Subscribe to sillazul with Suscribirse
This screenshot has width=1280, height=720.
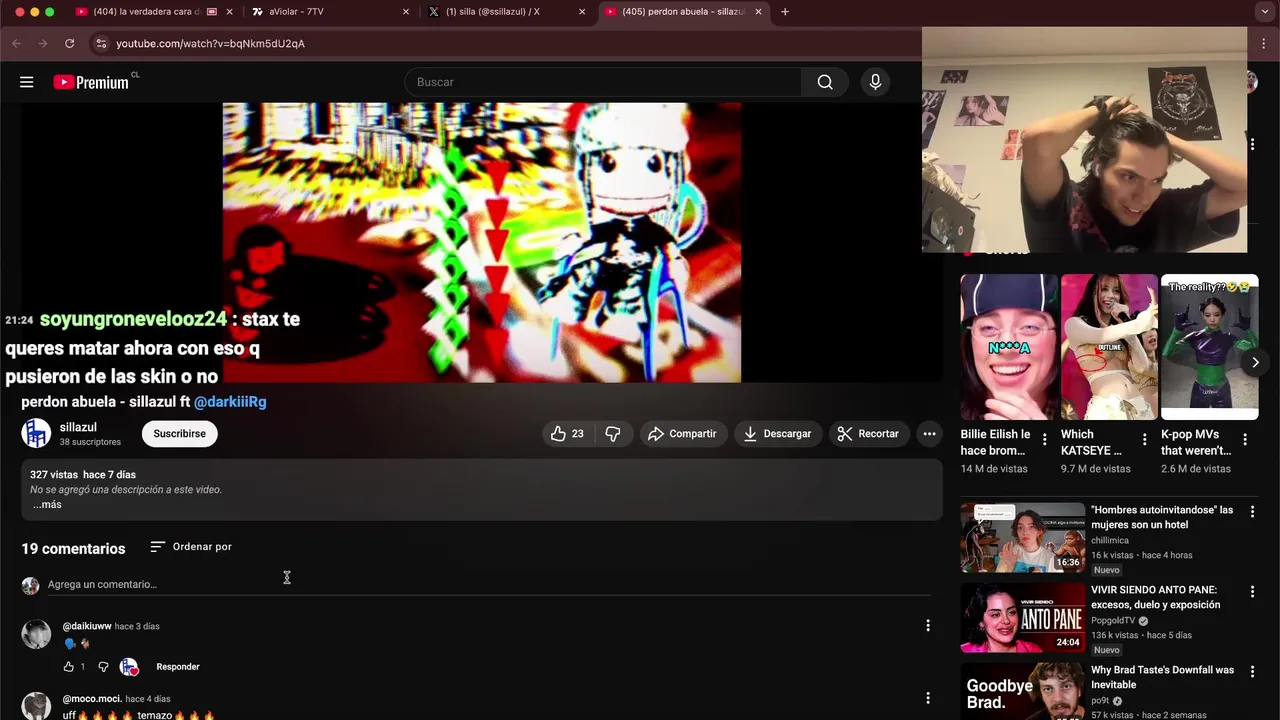[179, 434]
